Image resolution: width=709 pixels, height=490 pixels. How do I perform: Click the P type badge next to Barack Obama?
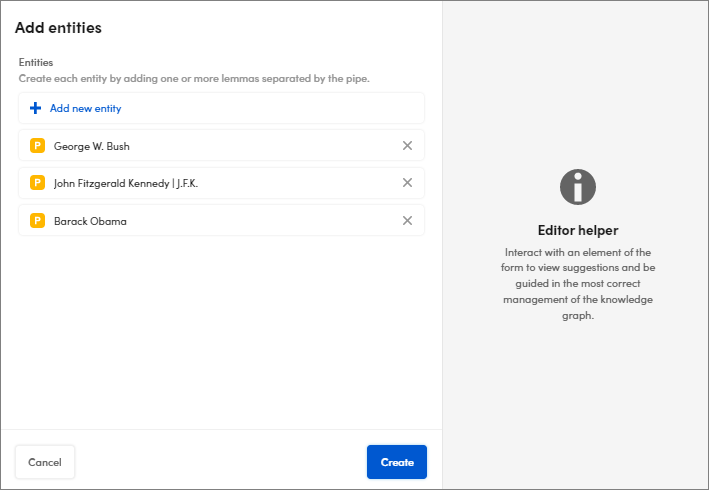point(38,221)
